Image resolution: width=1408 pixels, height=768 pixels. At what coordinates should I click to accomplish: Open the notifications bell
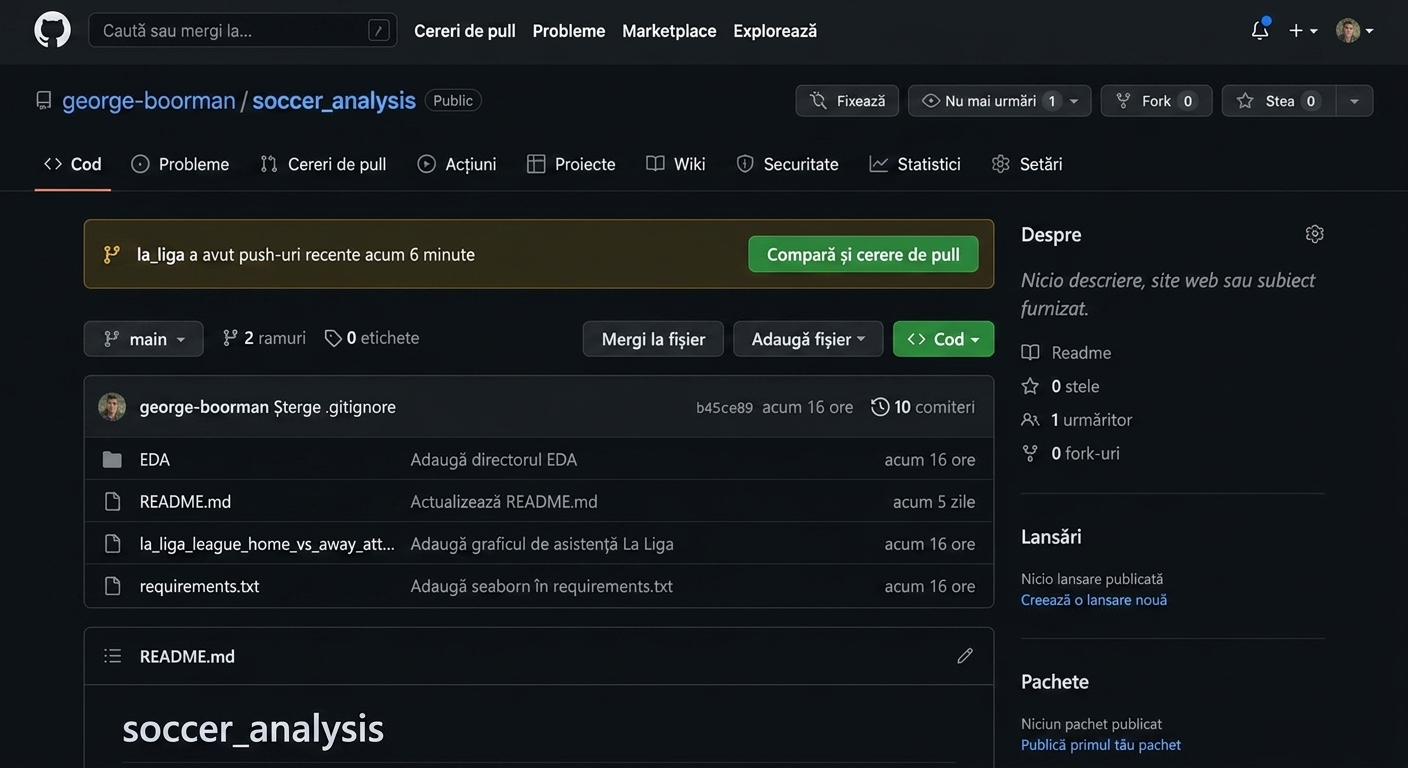click(x=1260, y=30)
